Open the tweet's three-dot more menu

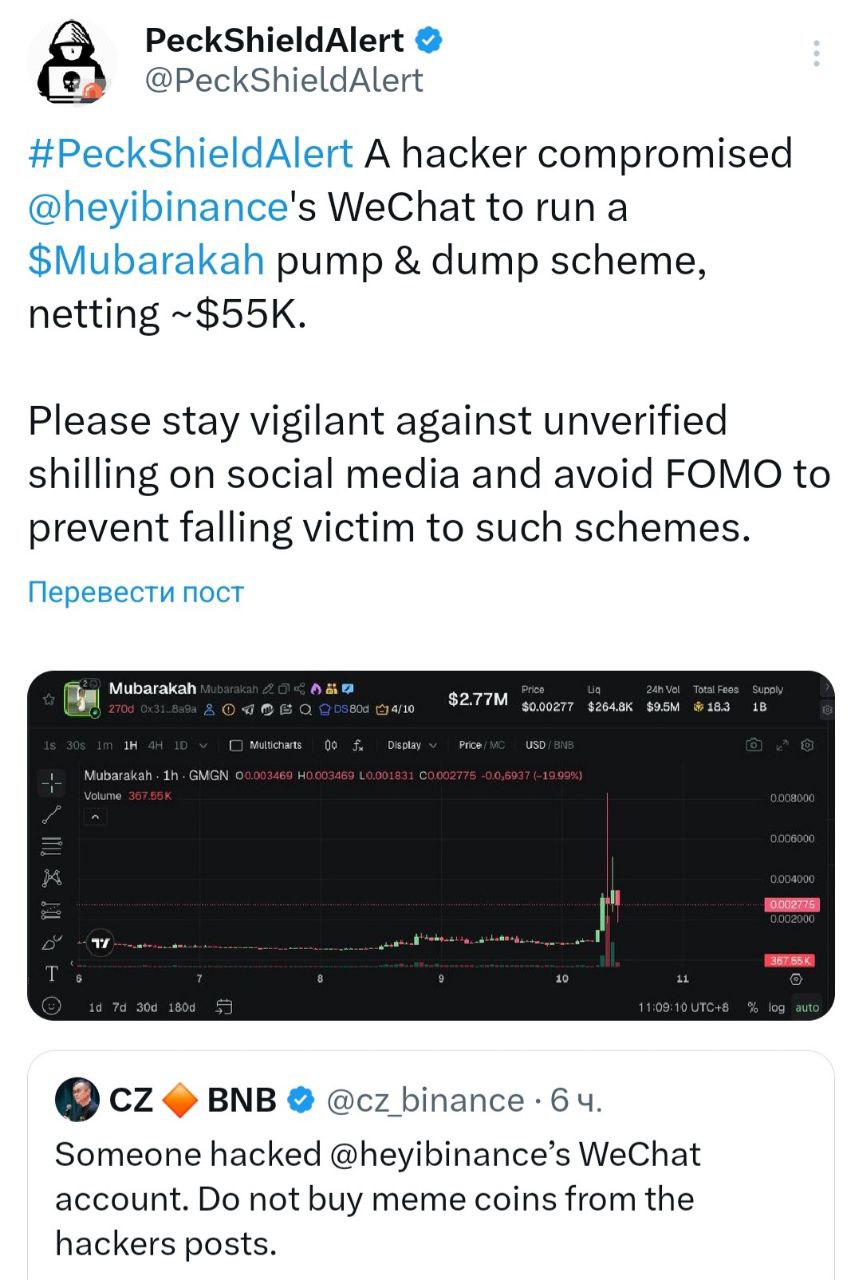click(x=817, y=54)
